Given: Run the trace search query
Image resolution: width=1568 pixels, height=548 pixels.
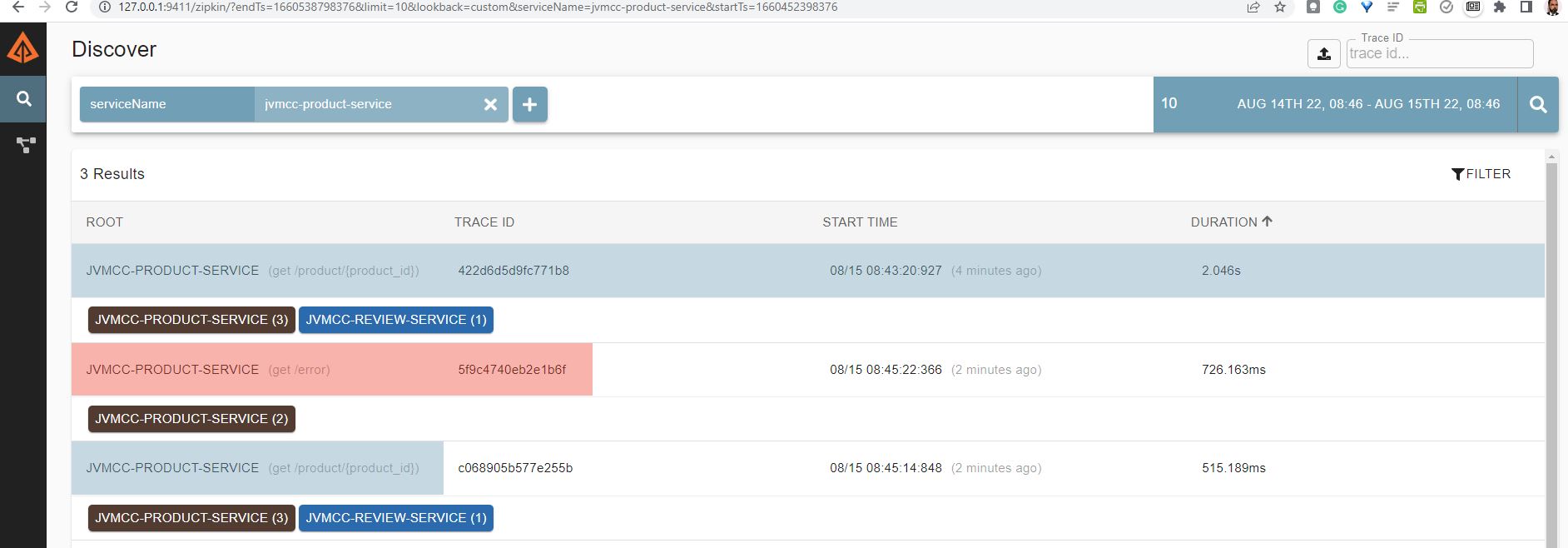Looking at the screenshot, I should click(x=1538, y=104).
